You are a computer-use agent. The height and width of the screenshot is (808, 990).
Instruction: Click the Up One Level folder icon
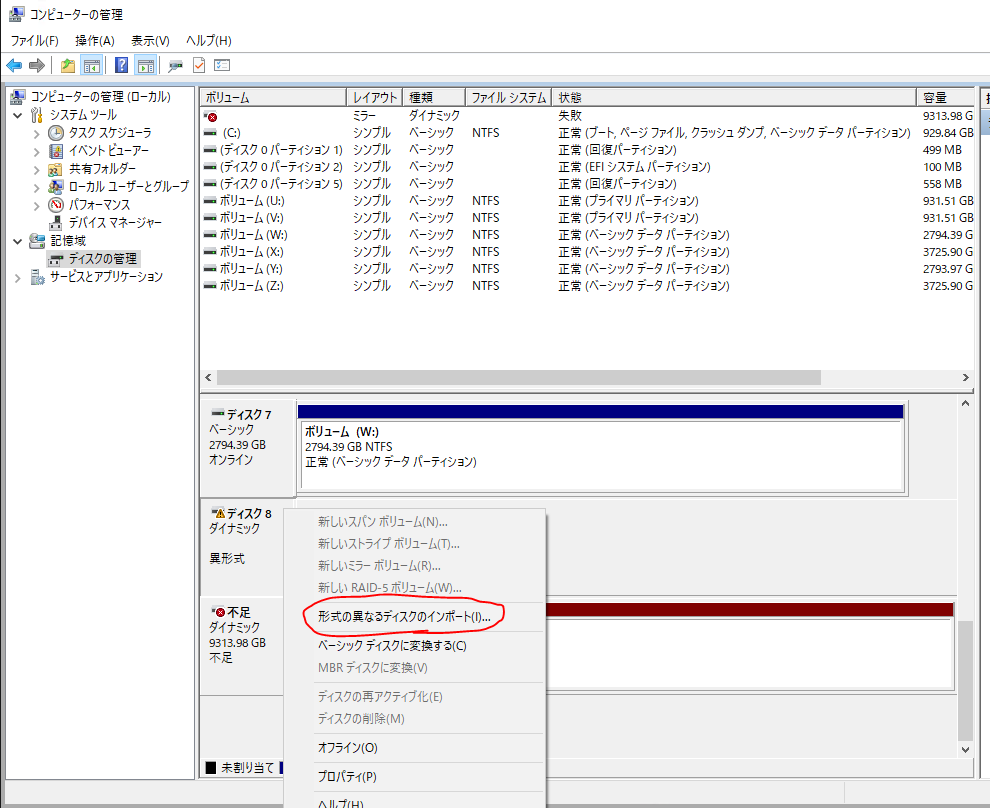pyautogui.click(x=68, y=65)
